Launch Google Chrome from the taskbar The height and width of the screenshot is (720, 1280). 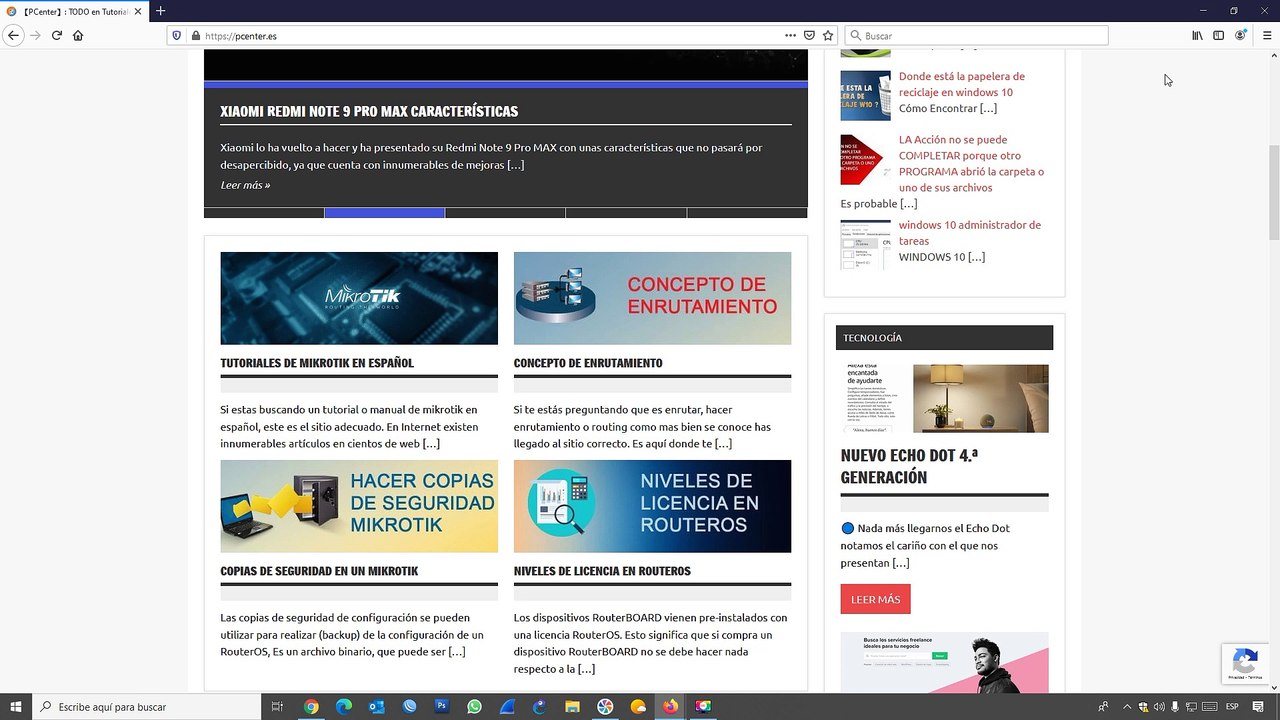311,707
